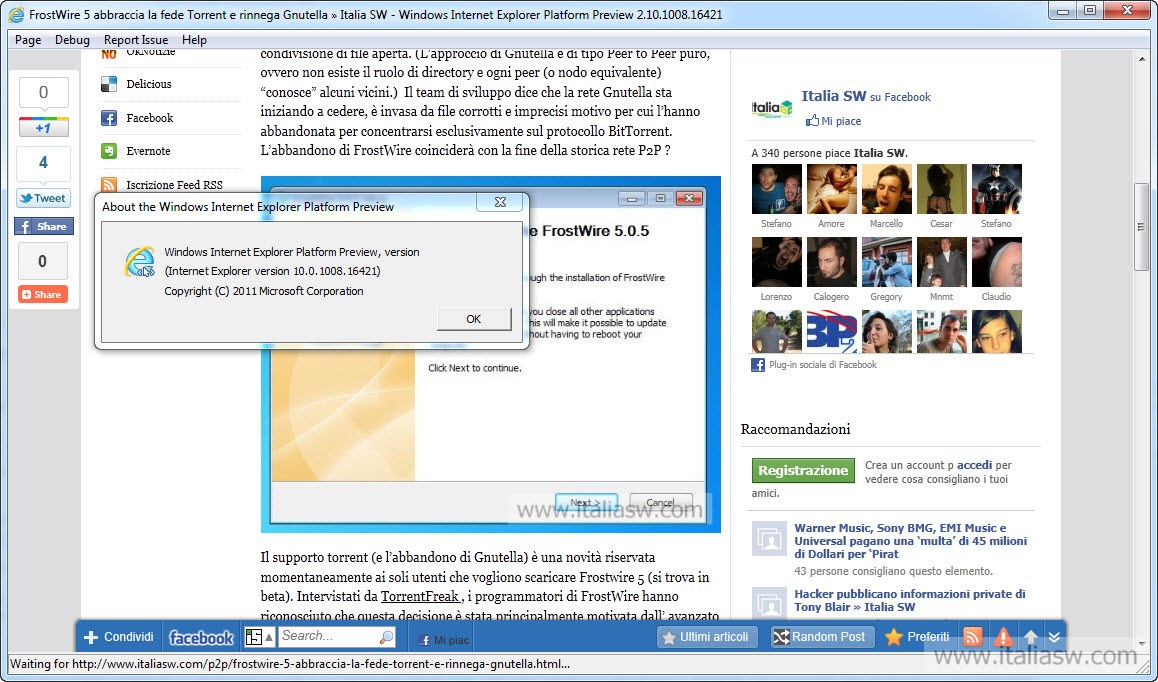This screenshot has height=682, width=1158.
Task: Open the Warner Music, Sony BMG recommendation link
Action: point(911,541)
